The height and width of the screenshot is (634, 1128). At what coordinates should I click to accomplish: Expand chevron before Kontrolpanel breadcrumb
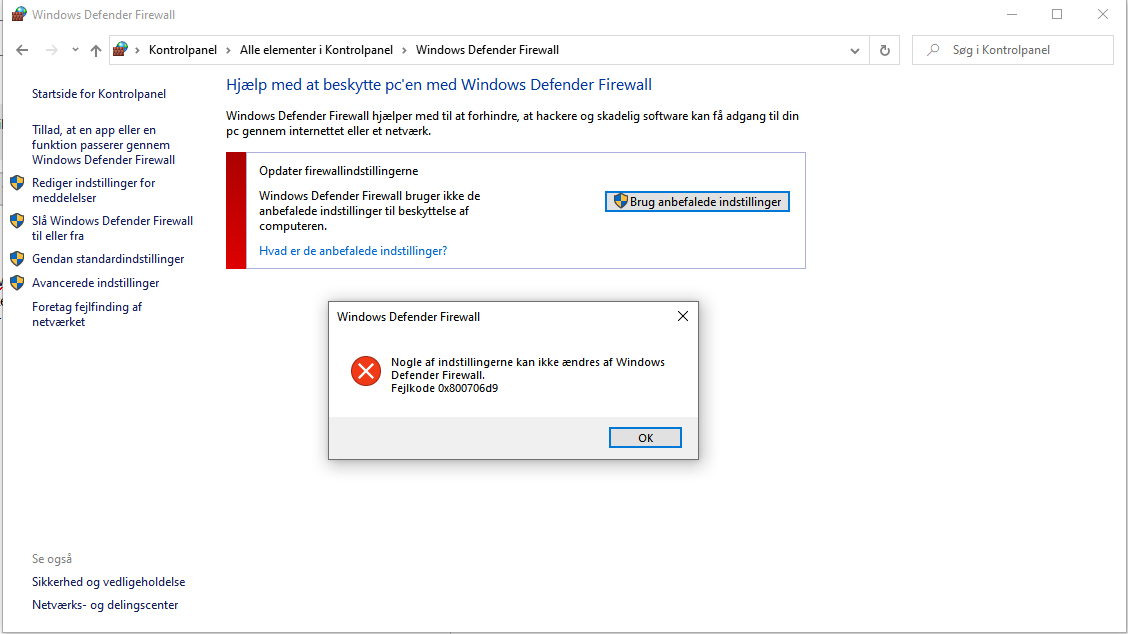tap(136, 50)
